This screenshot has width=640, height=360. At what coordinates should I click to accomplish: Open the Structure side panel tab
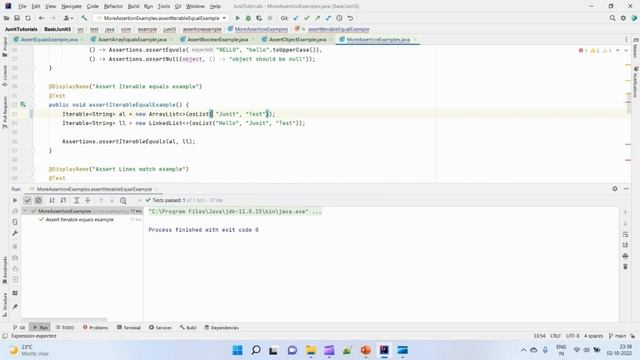4,304
